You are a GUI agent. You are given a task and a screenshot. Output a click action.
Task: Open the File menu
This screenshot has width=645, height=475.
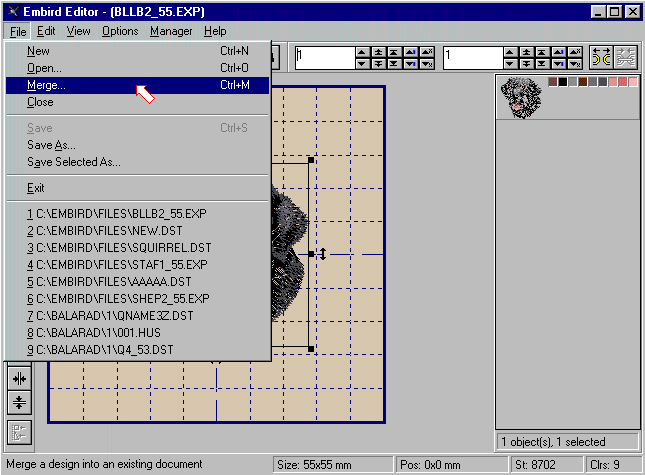[x=18, y=31]
